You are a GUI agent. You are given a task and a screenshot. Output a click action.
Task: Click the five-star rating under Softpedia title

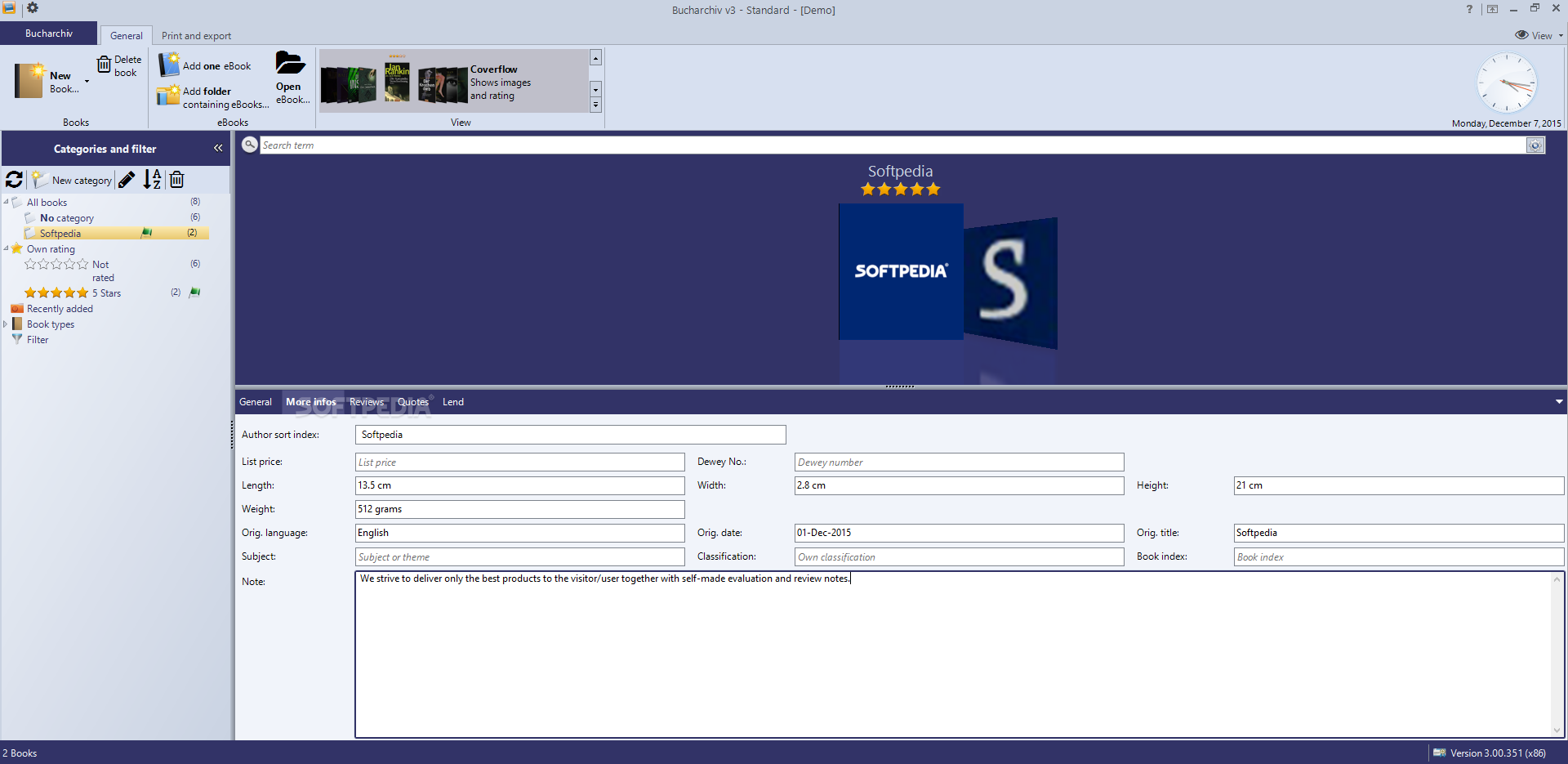click(900, 190)
